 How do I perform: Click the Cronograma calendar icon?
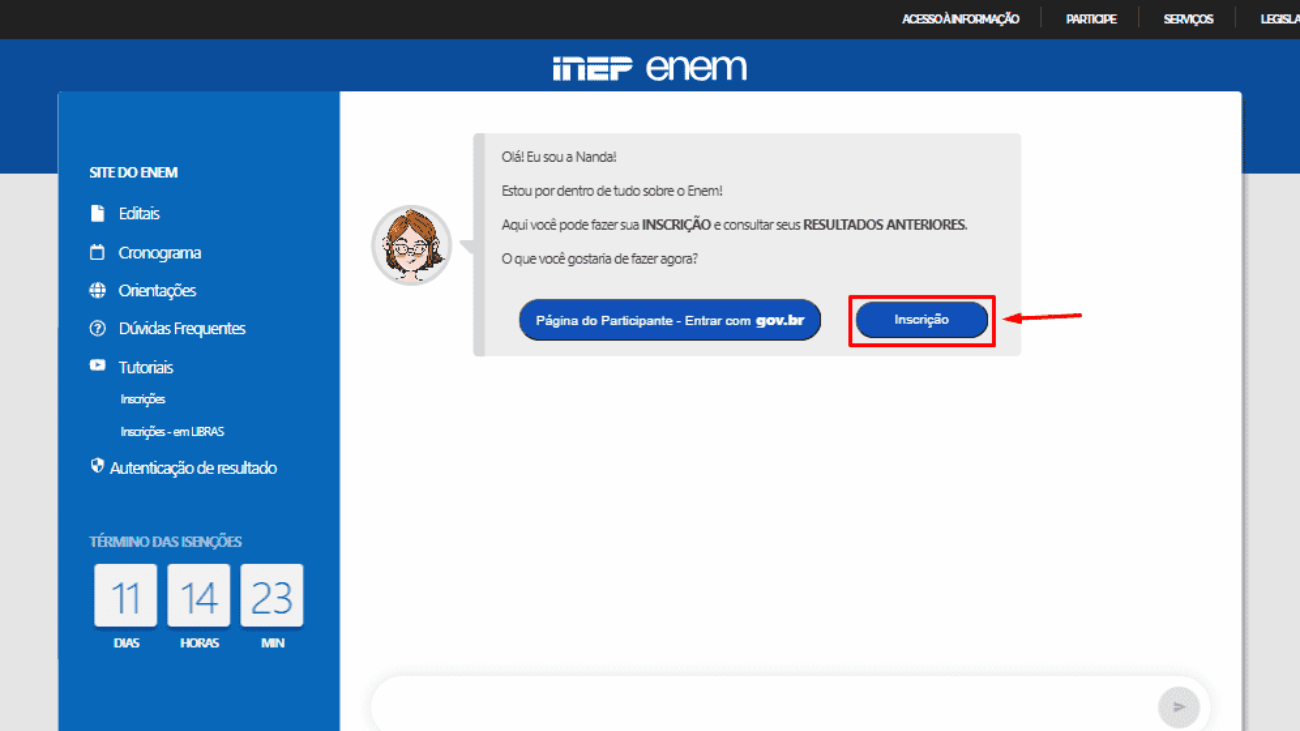coord(97,252)
